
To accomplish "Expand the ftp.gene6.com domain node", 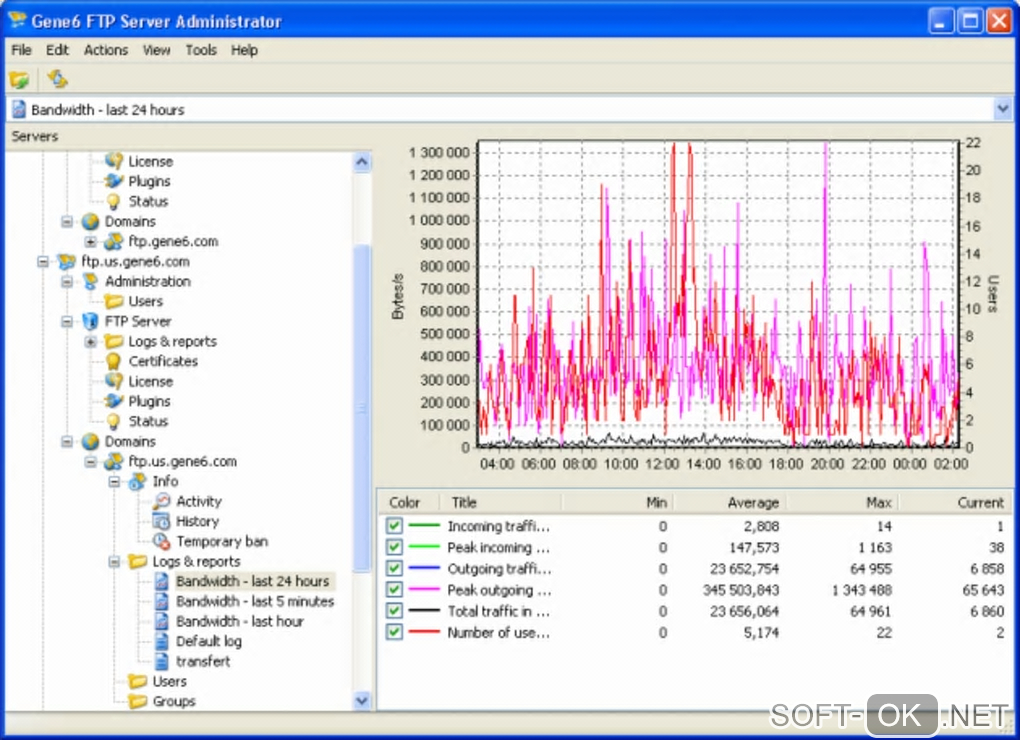I will click(90, 242).
